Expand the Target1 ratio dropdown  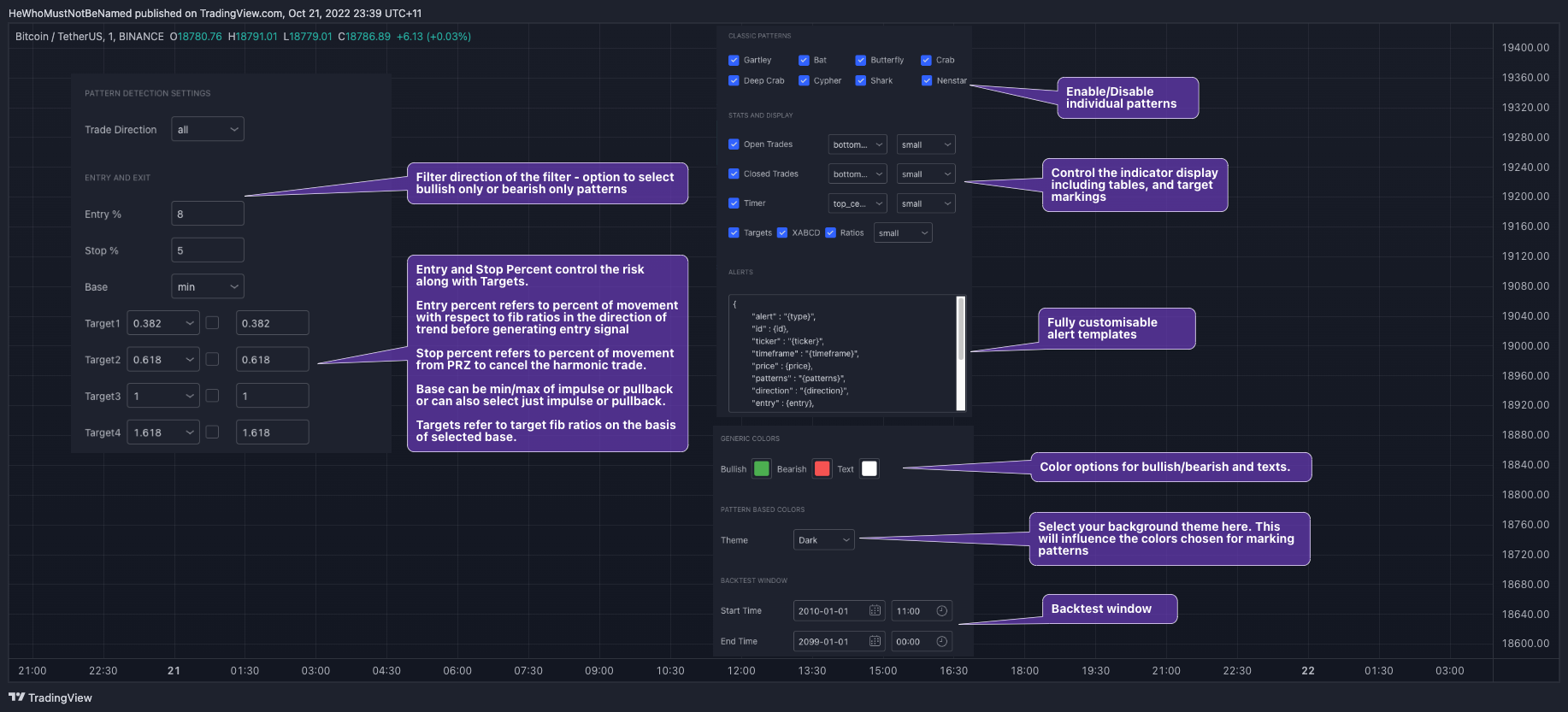tap(163, 323)
